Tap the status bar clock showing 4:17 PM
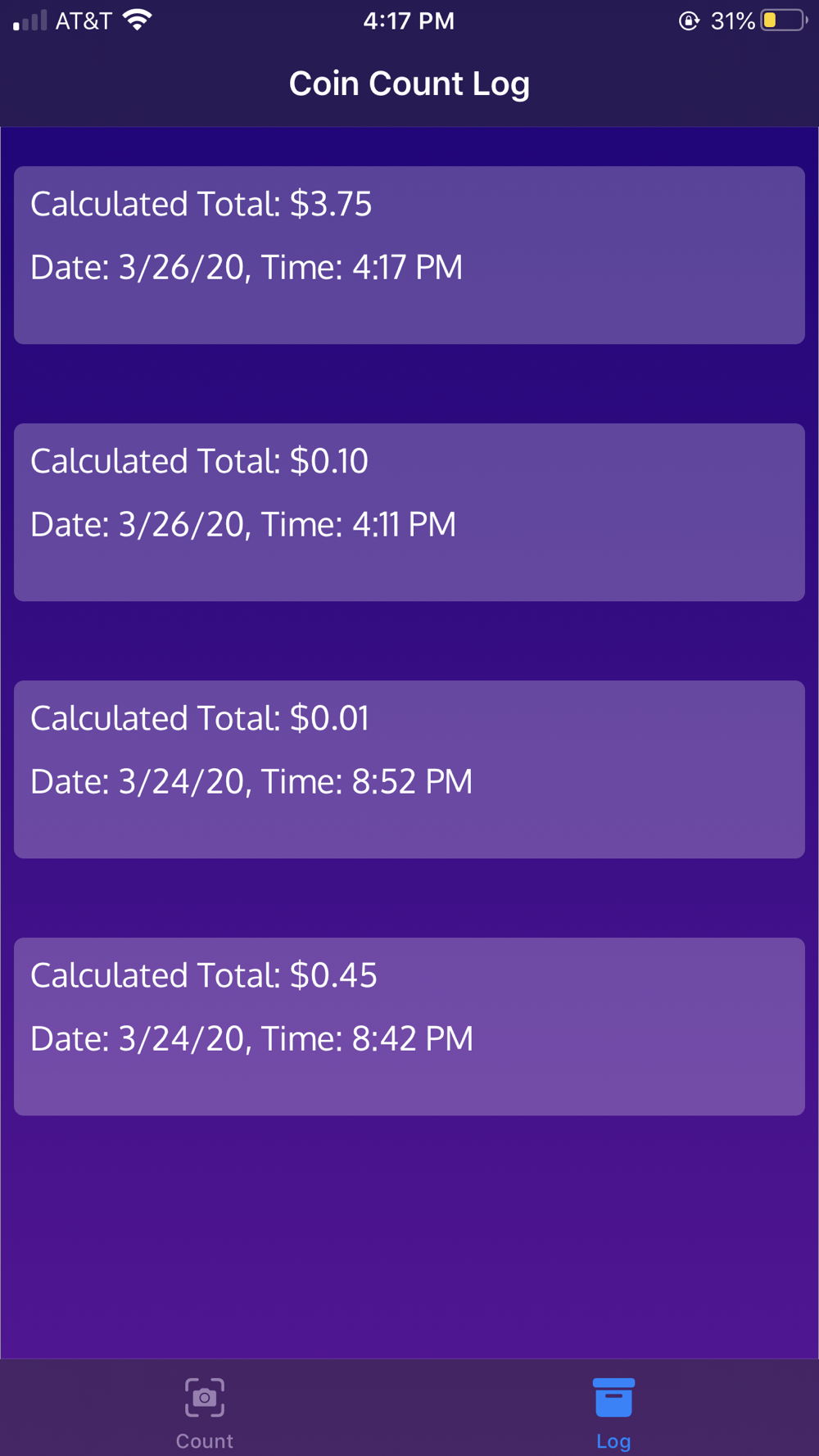Screen dimensions: 819x1456 tap(409, 20)
